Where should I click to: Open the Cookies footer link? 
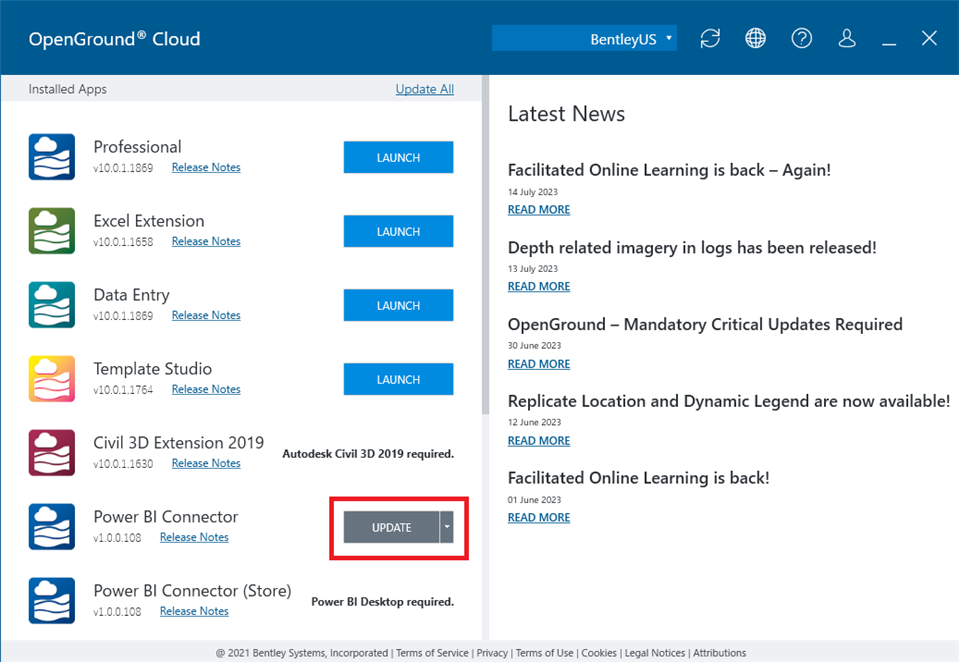pos(599,653)
